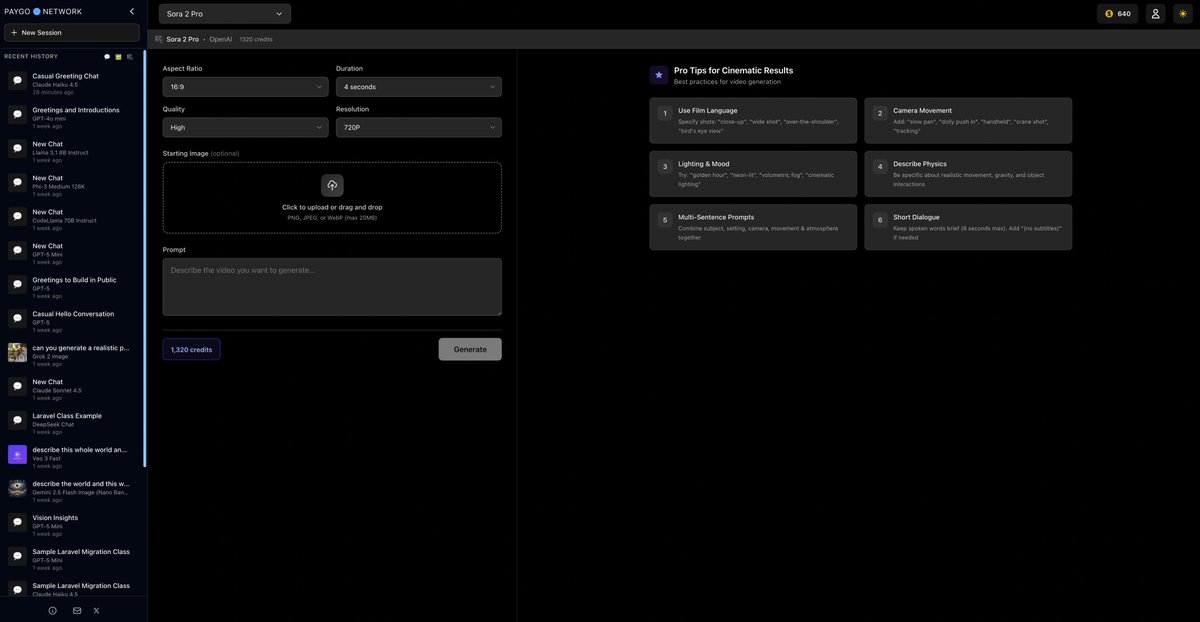Open the CodeLlama 70B Instruct New Chat
This screenshot has height=622, width=1200.
tap(70, 216)
